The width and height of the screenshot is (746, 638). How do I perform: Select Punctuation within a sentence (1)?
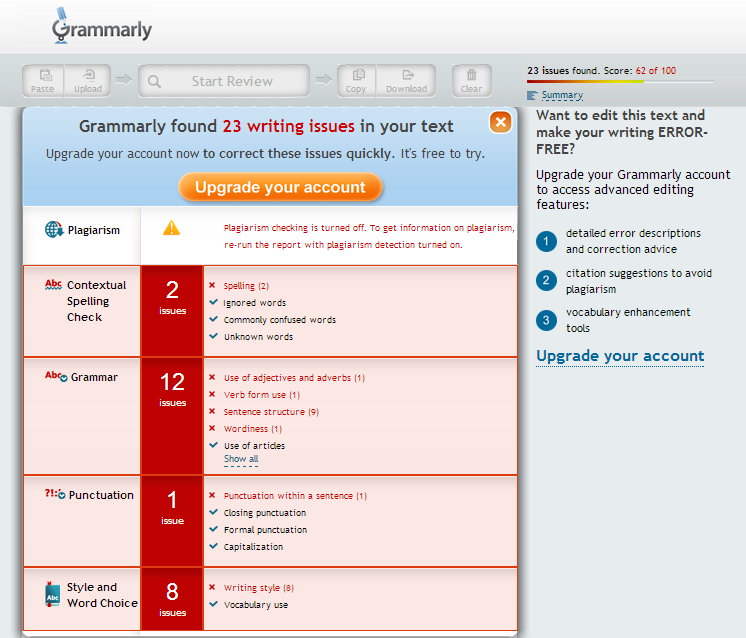click(295, 496)
